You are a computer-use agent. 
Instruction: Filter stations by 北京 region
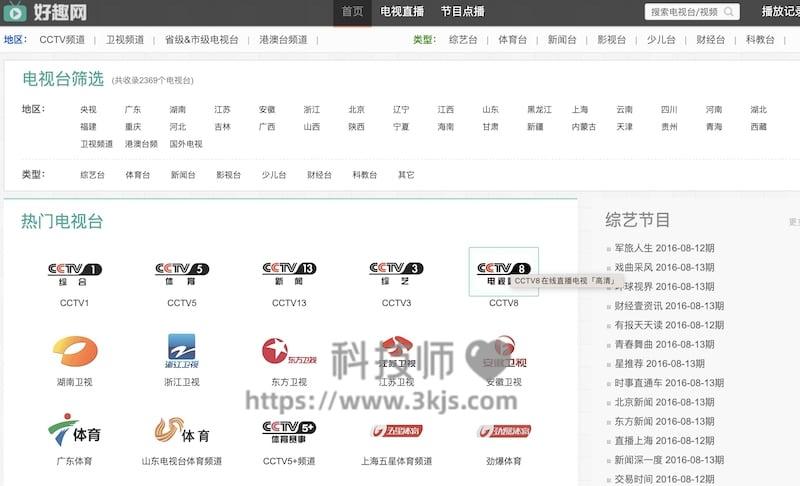(356, 110)
